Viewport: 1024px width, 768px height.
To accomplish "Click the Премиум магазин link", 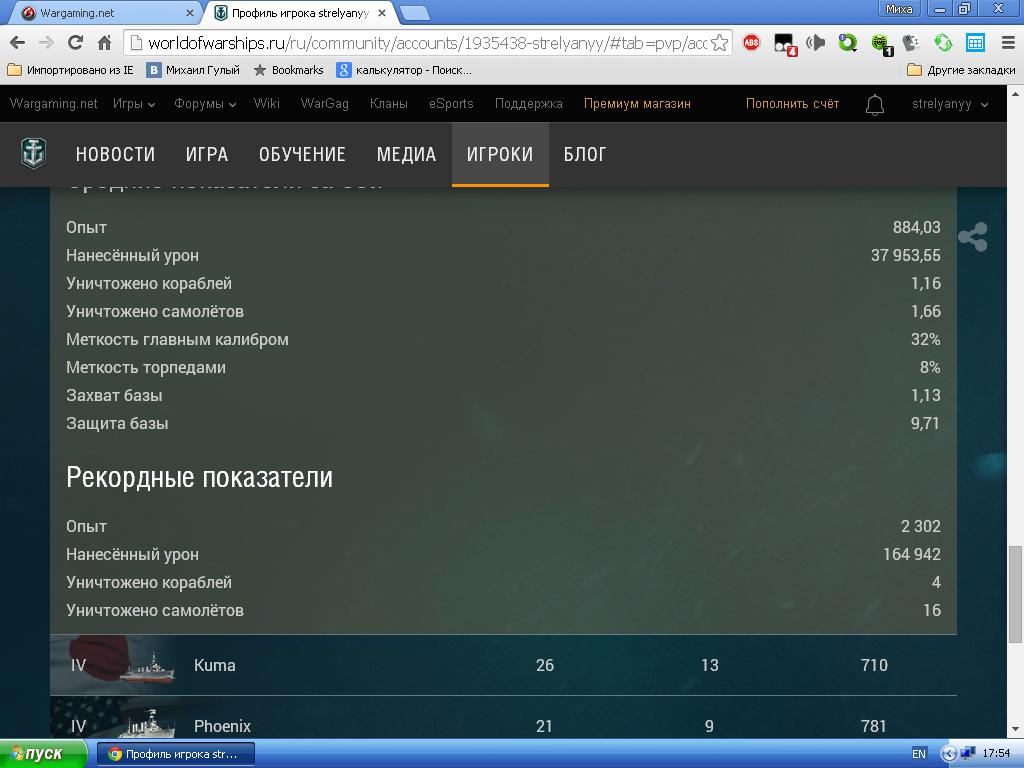I will (x=637, y=104).
